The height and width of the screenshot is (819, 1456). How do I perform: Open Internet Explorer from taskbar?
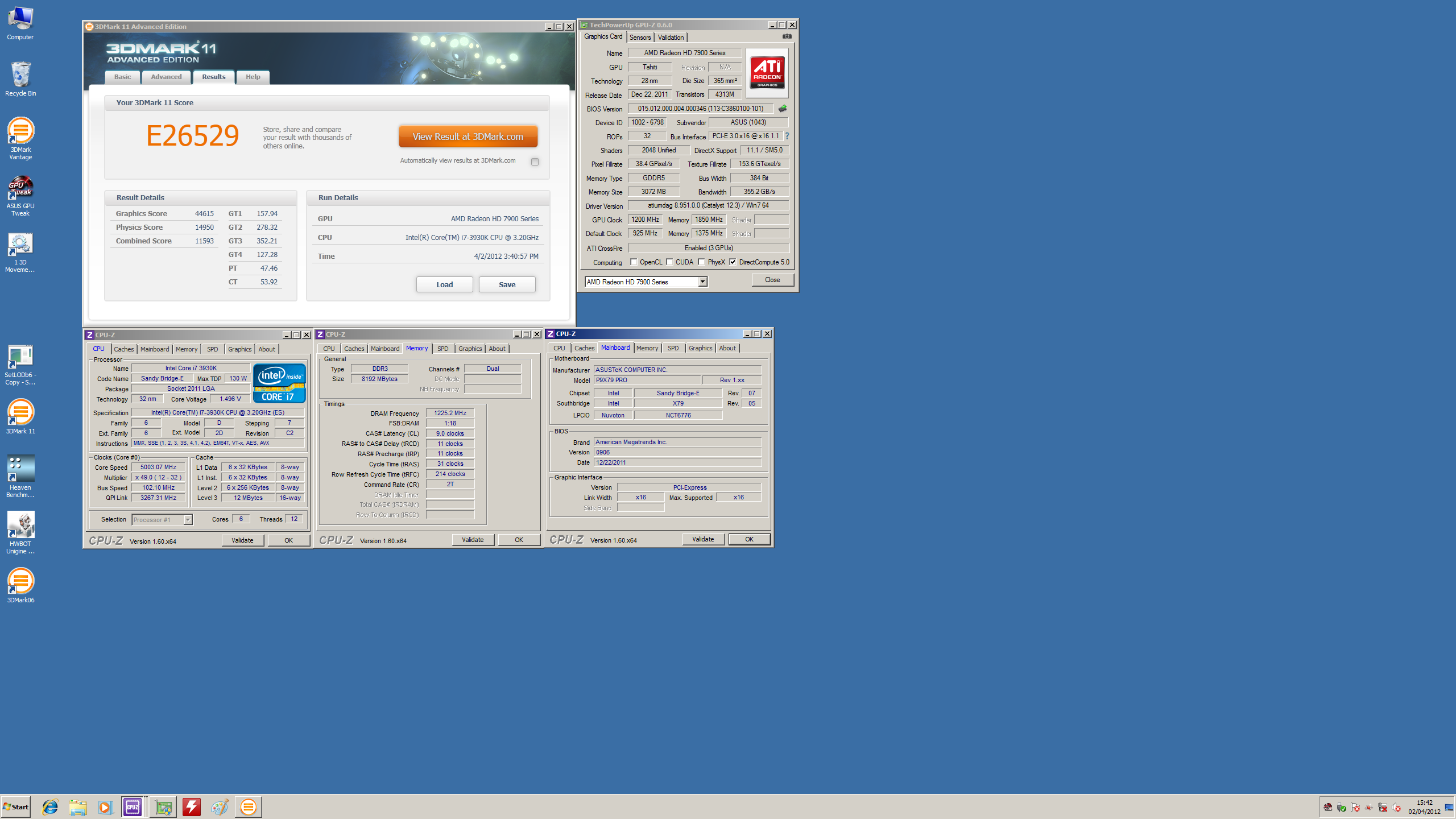click(50, 807)
